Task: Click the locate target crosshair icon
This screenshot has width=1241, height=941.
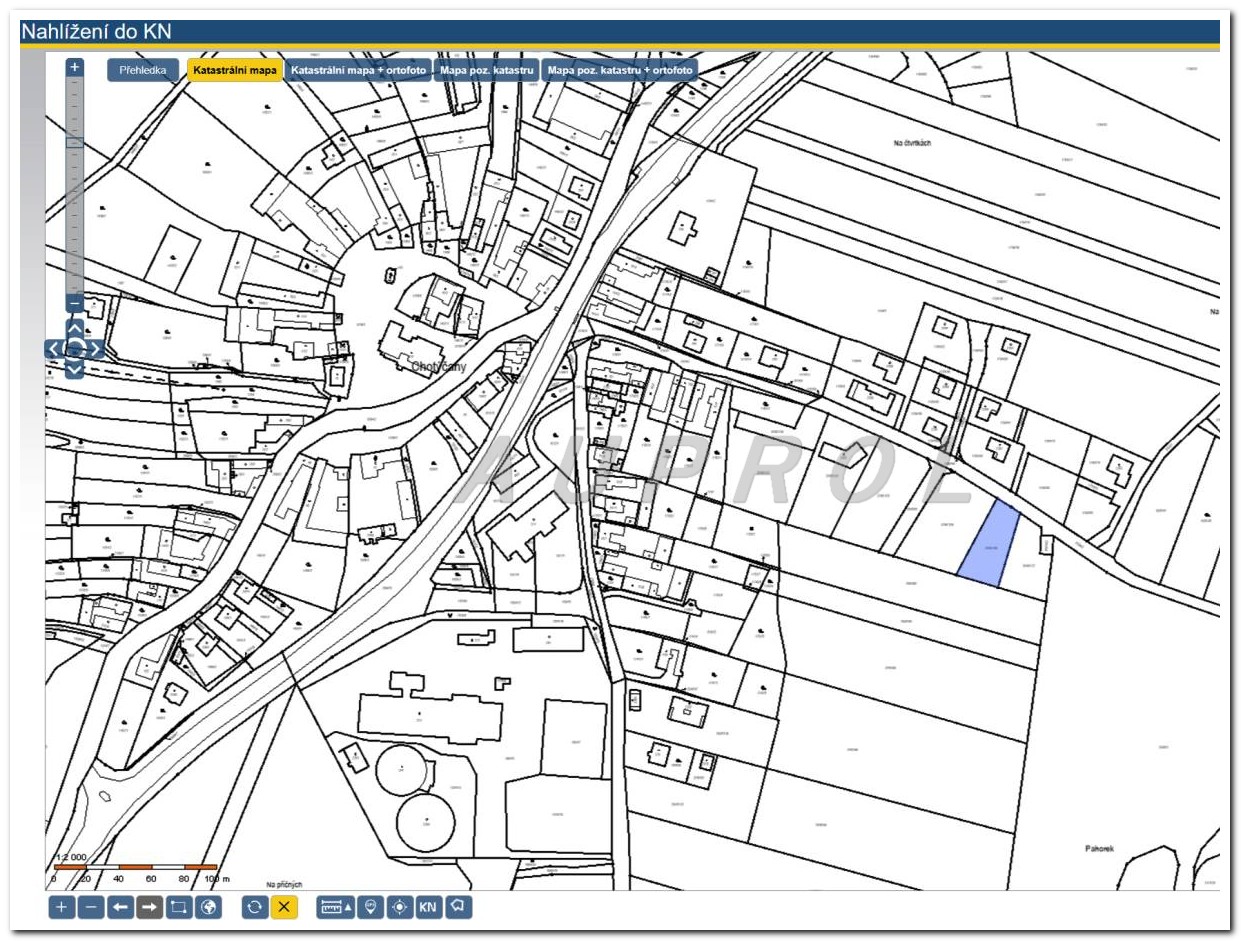Action: [x=400, y=907]
